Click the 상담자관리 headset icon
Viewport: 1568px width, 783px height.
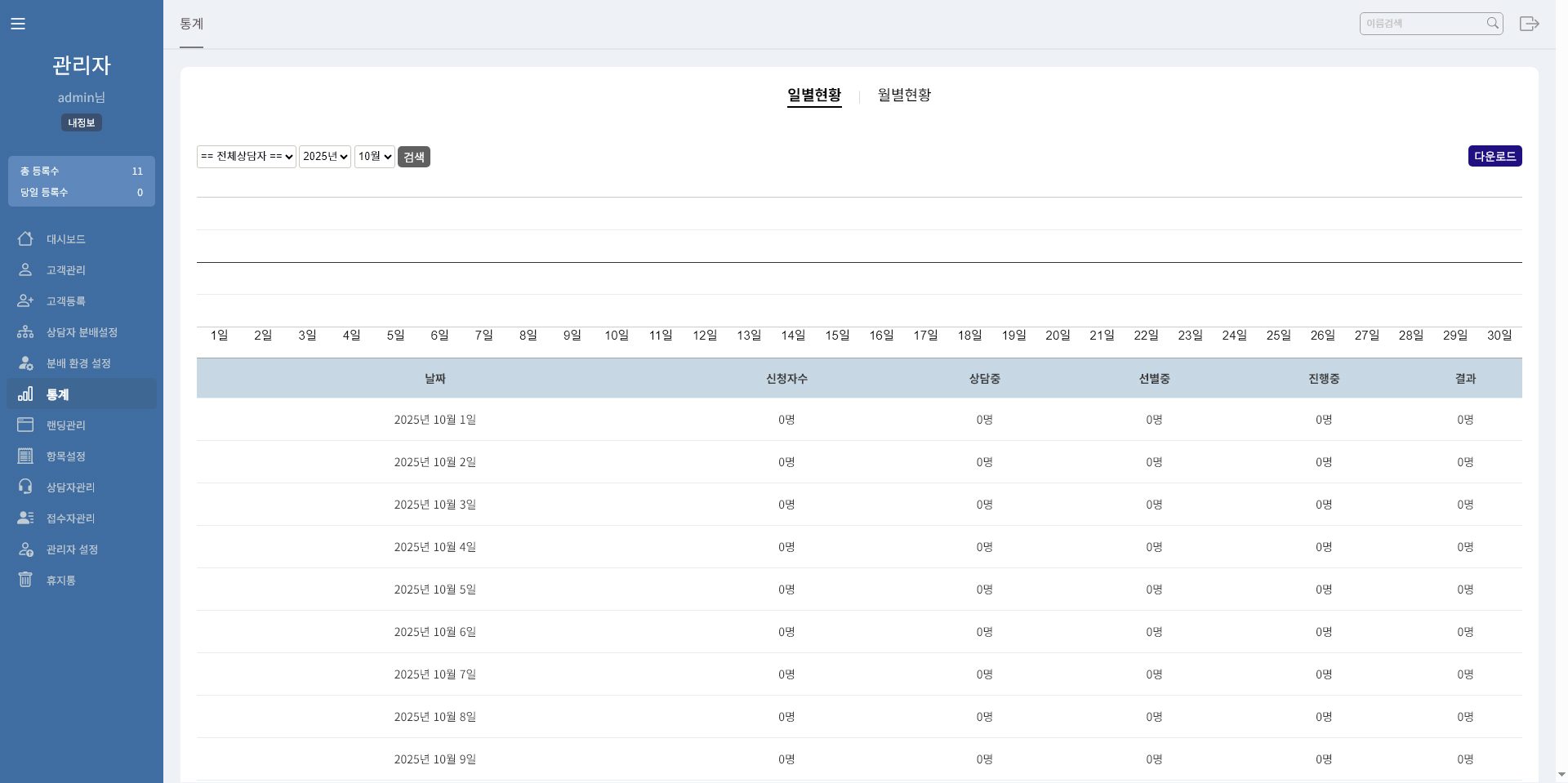tap(25, 487)
